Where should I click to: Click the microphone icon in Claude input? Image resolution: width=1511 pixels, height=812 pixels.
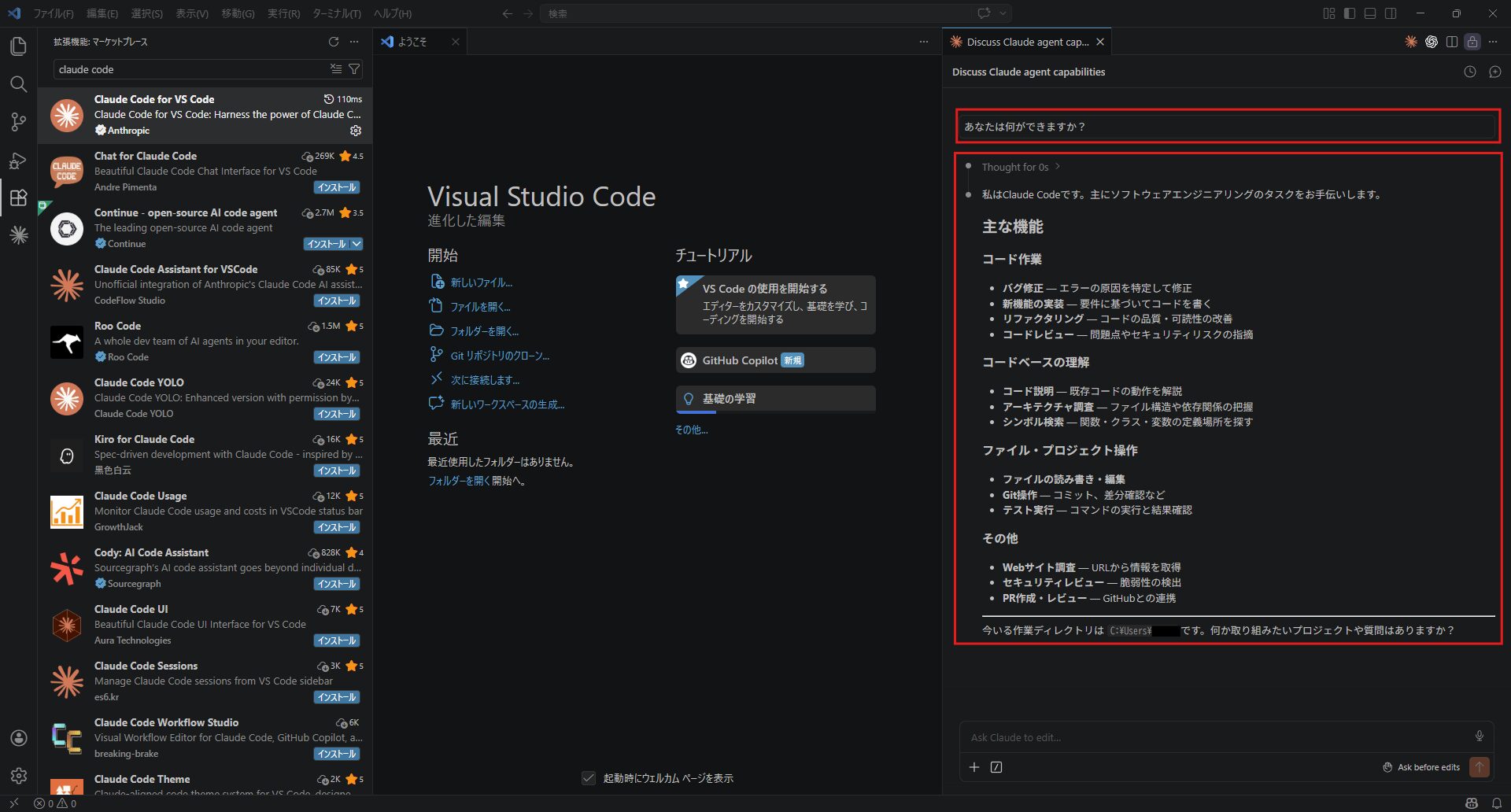(x=1479, y=736)
